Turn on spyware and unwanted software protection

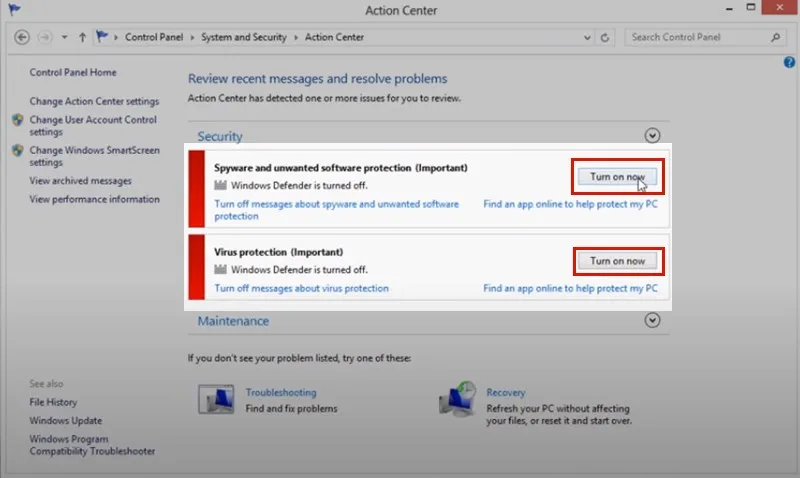point(617,177)
